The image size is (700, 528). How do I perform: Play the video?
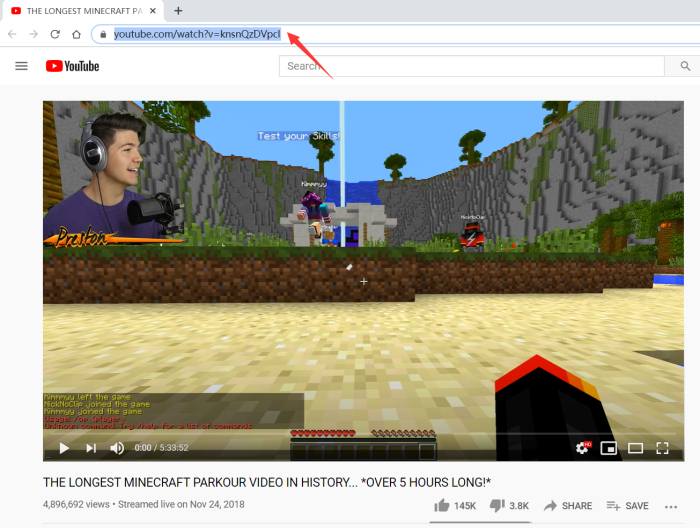(64, 448)
